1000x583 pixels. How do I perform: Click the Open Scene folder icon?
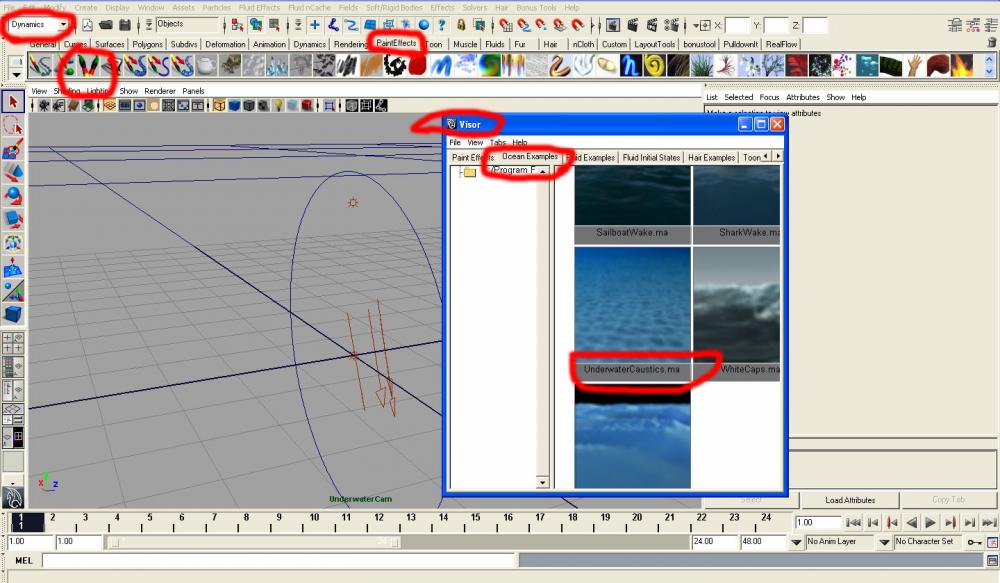[x=106, y=25]
